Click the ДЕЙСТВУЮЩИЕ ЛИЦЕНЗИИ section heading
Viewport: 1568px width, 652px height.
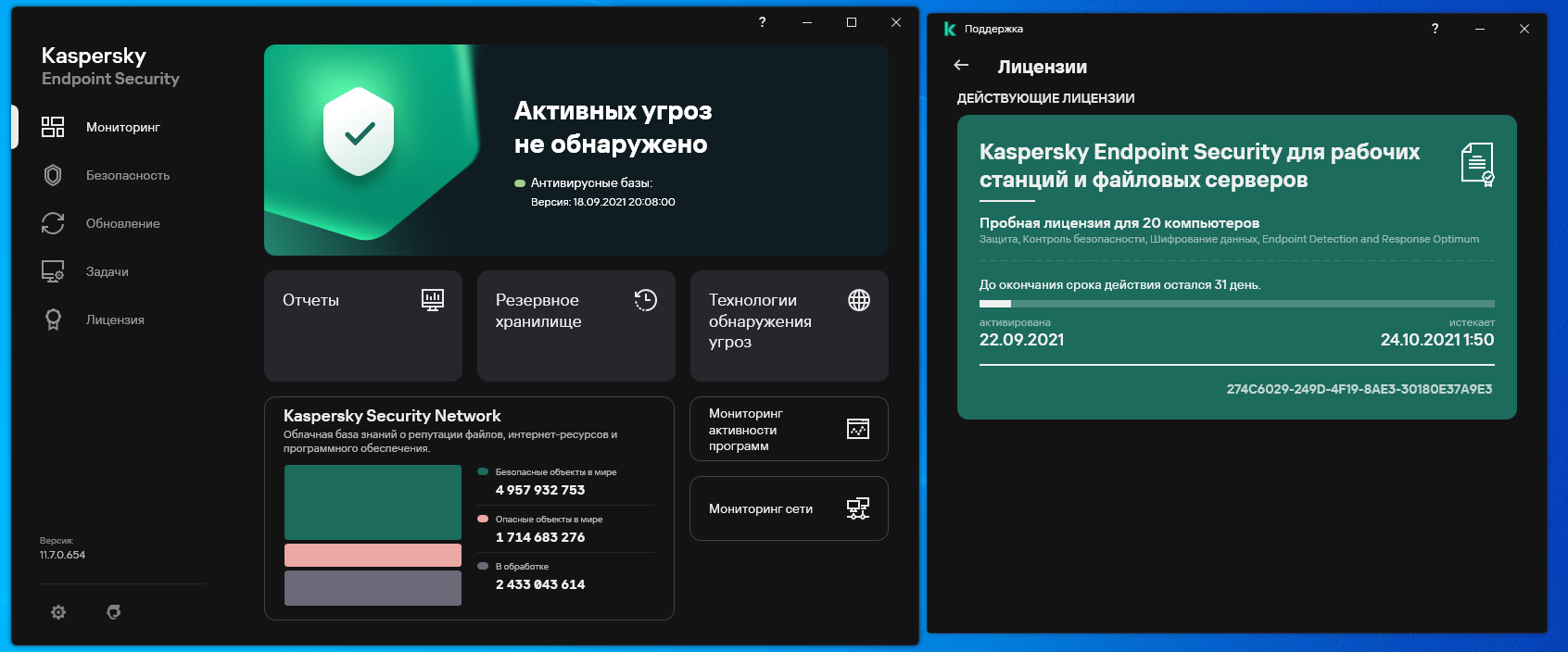coord(1045,98)
